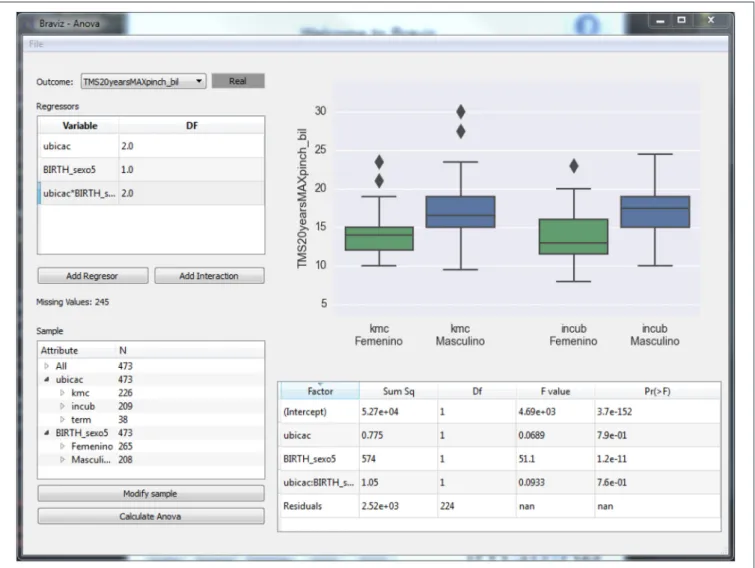Click Calculate Anova button
The width and height of the screenshot is (755, 568).
[151, 516]
